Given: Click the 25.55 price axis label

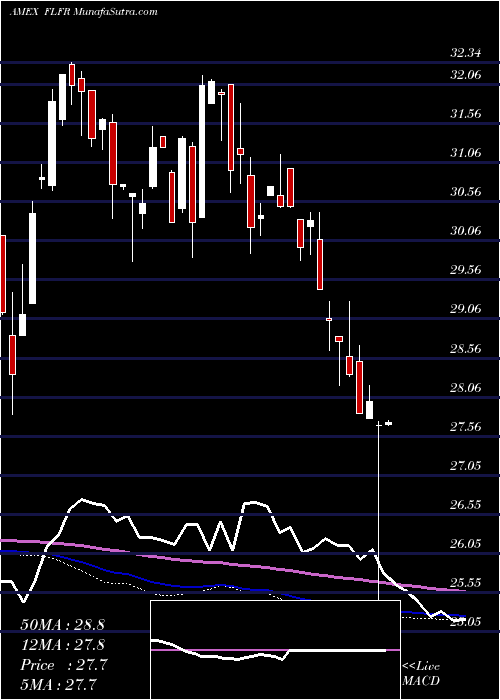Looking at the screenshot, I should 466,583.
